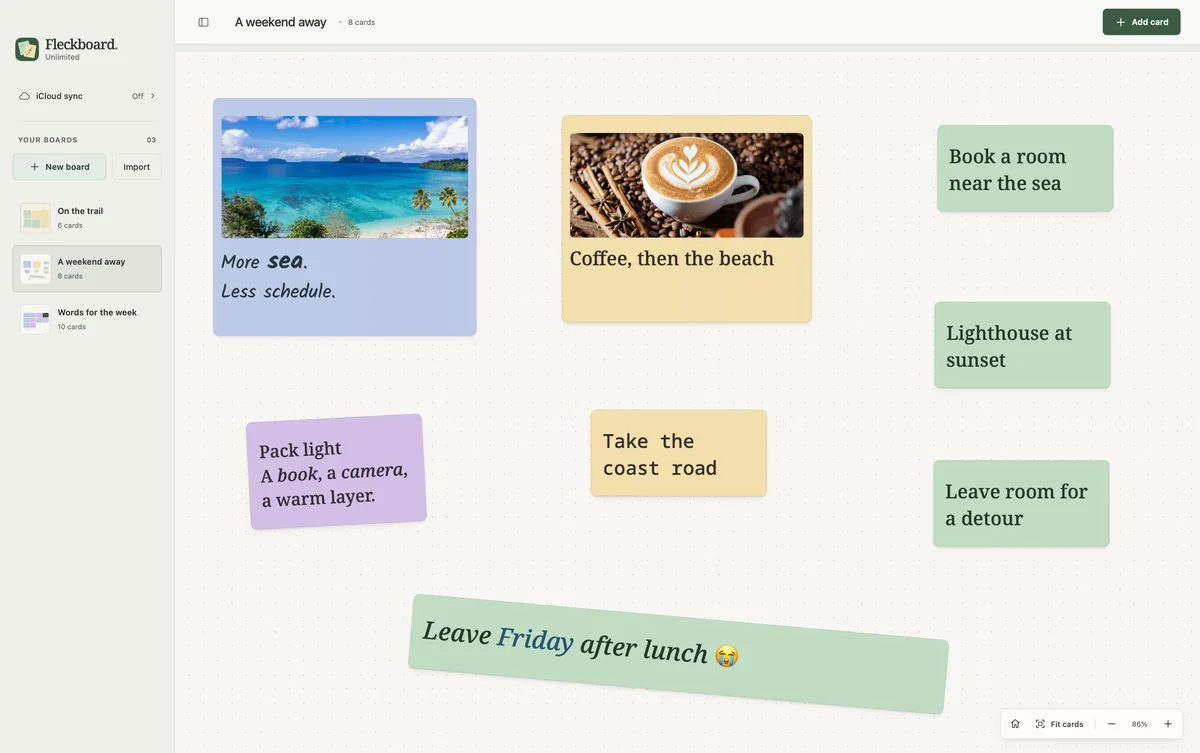Click the On the trail board thumbnail
1200x753 pixels.
(x=36, y=218)
